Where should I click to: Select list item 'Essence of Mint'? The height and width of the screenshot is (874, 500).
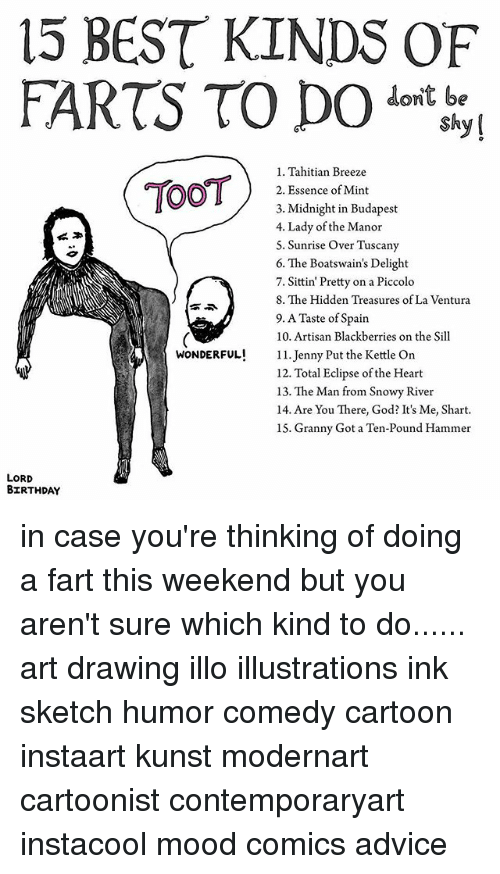[x=323, y=190]
